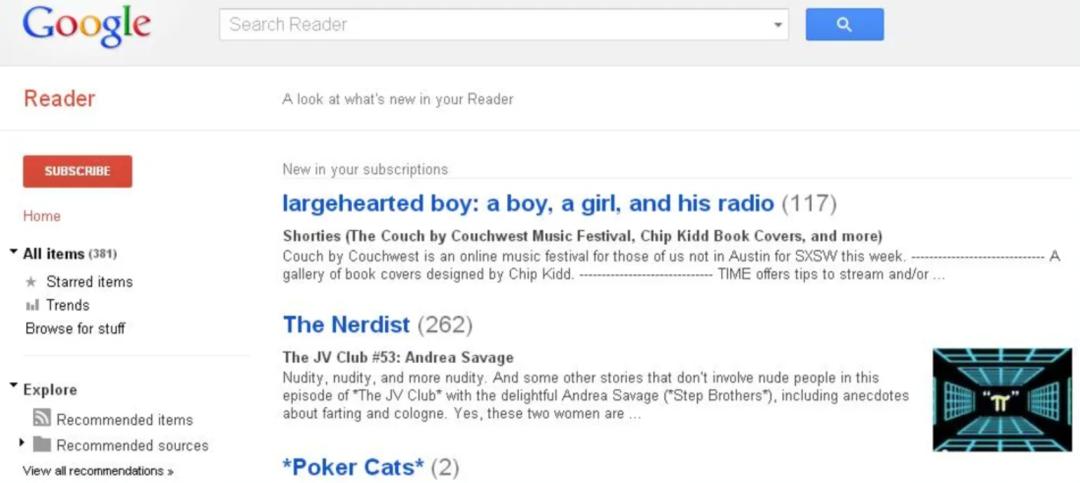
Task: Open The JV Club #53 article title
Action: coord(398,357)
